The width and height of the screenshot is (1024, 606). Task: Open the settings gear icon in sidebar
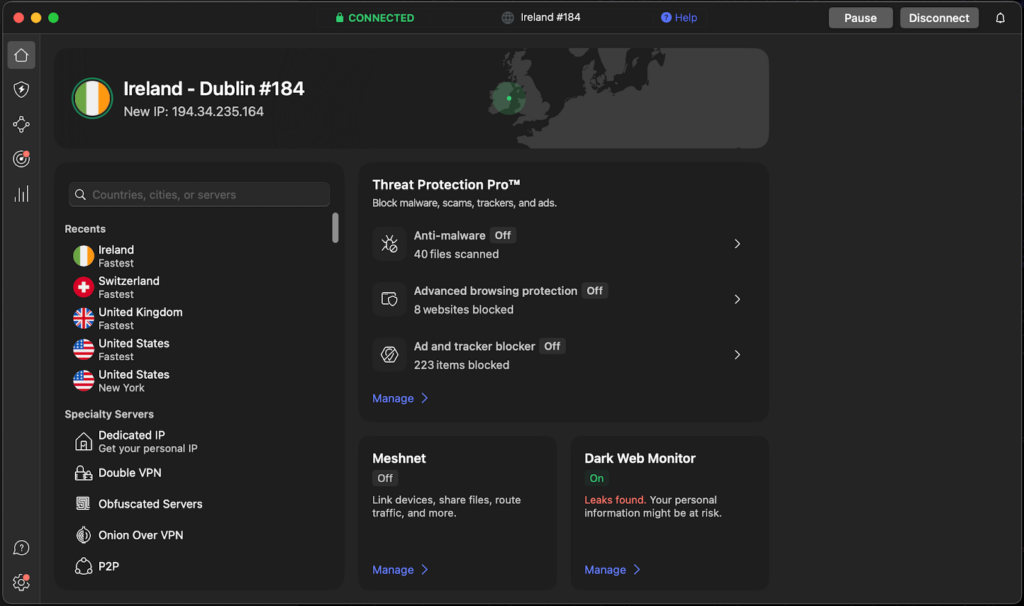[22, 582]
